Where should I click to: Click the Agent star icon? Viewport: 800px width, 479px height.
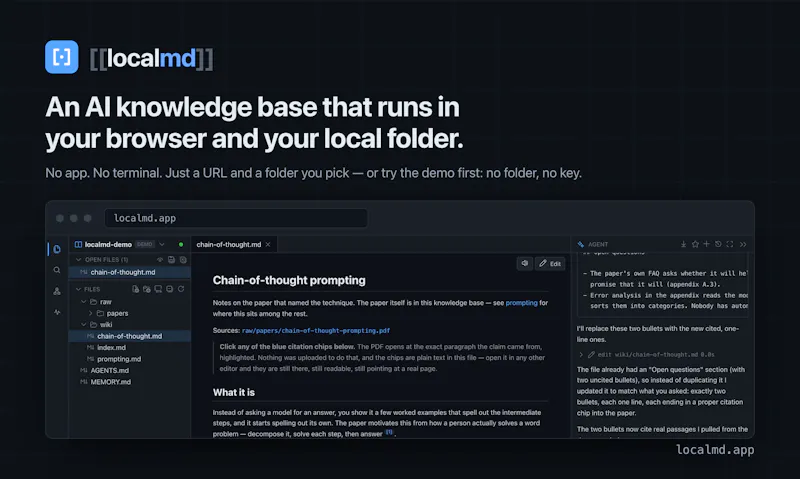tap(695, 244)
